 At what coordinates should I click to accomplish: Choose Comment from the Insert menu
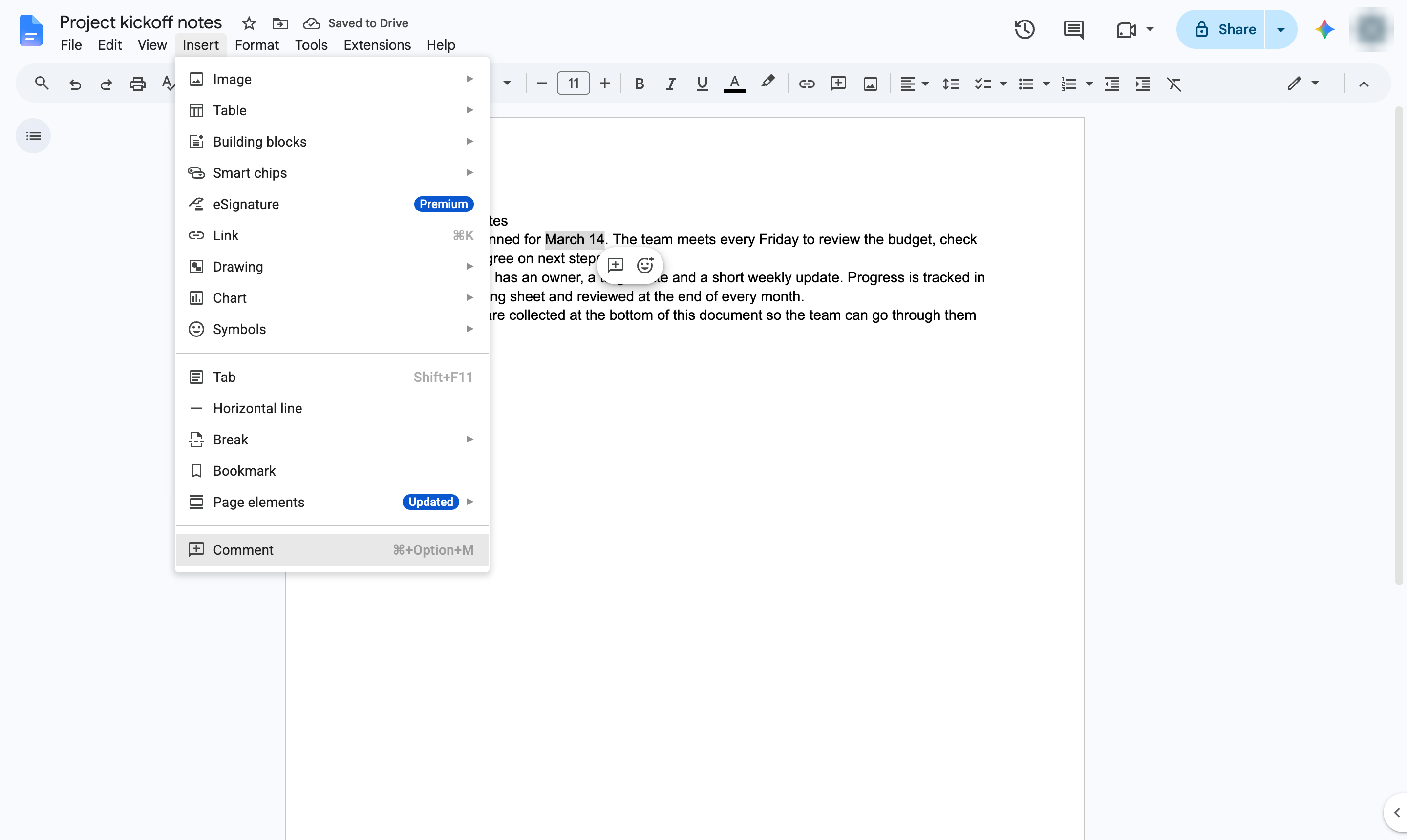point(332,549)
